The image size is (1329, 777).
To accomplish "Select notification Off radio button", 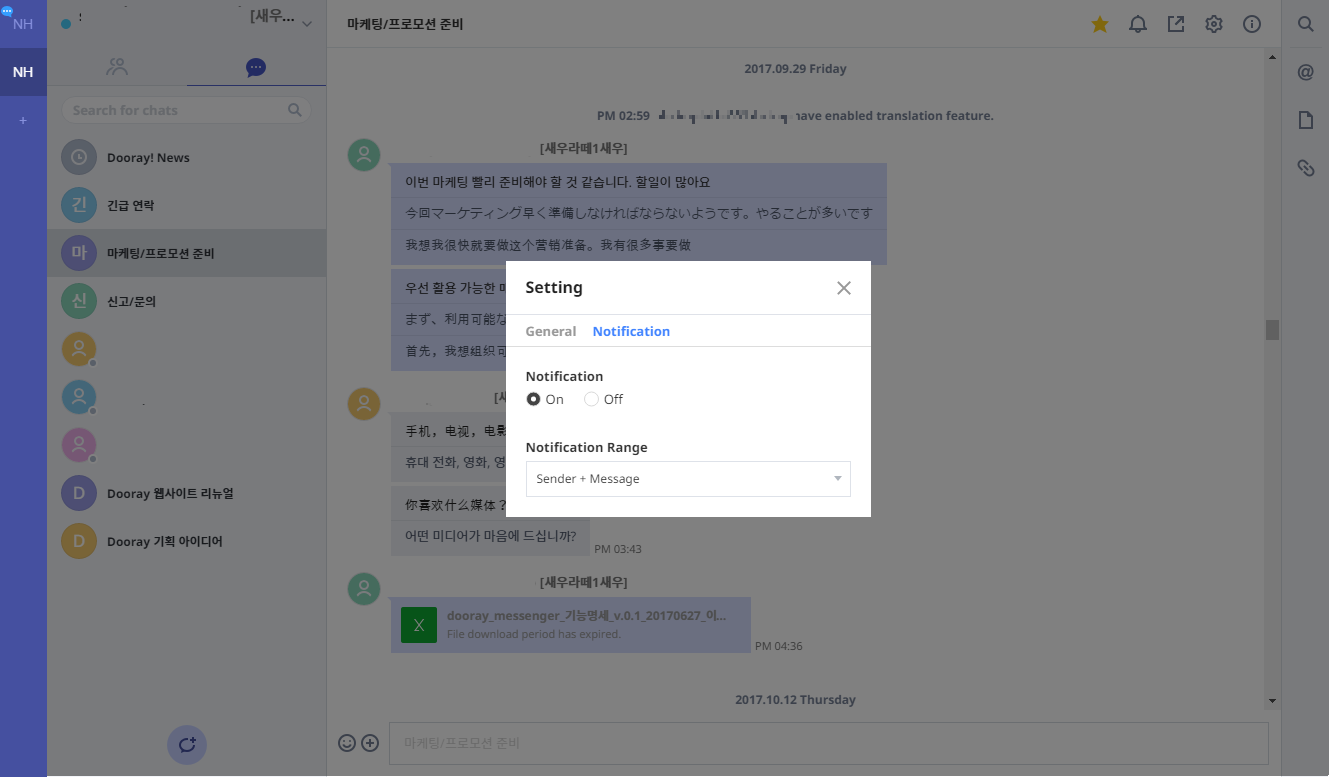I will tap(592, 399).
